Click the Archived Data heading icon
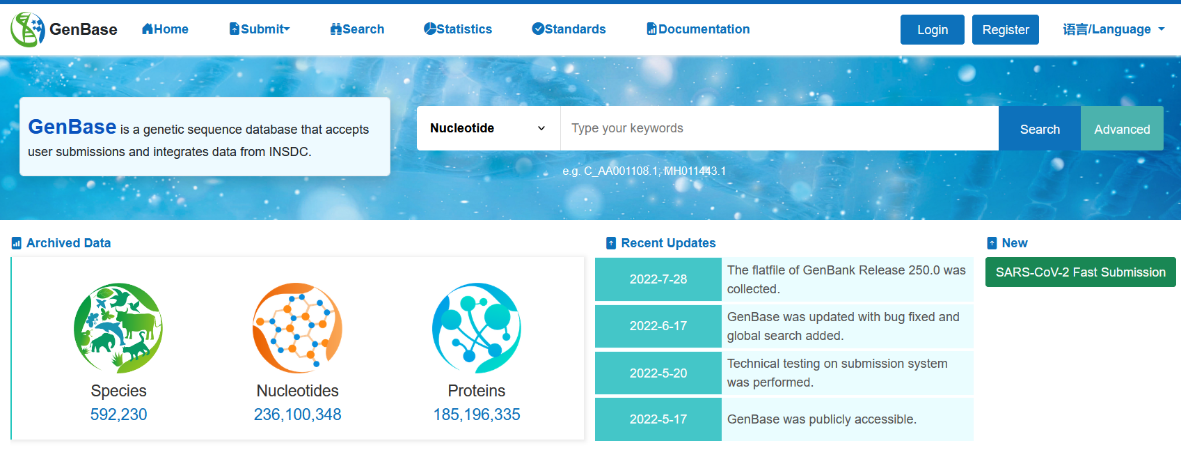Screen dimensions: 1181x450 click(16, 243)
